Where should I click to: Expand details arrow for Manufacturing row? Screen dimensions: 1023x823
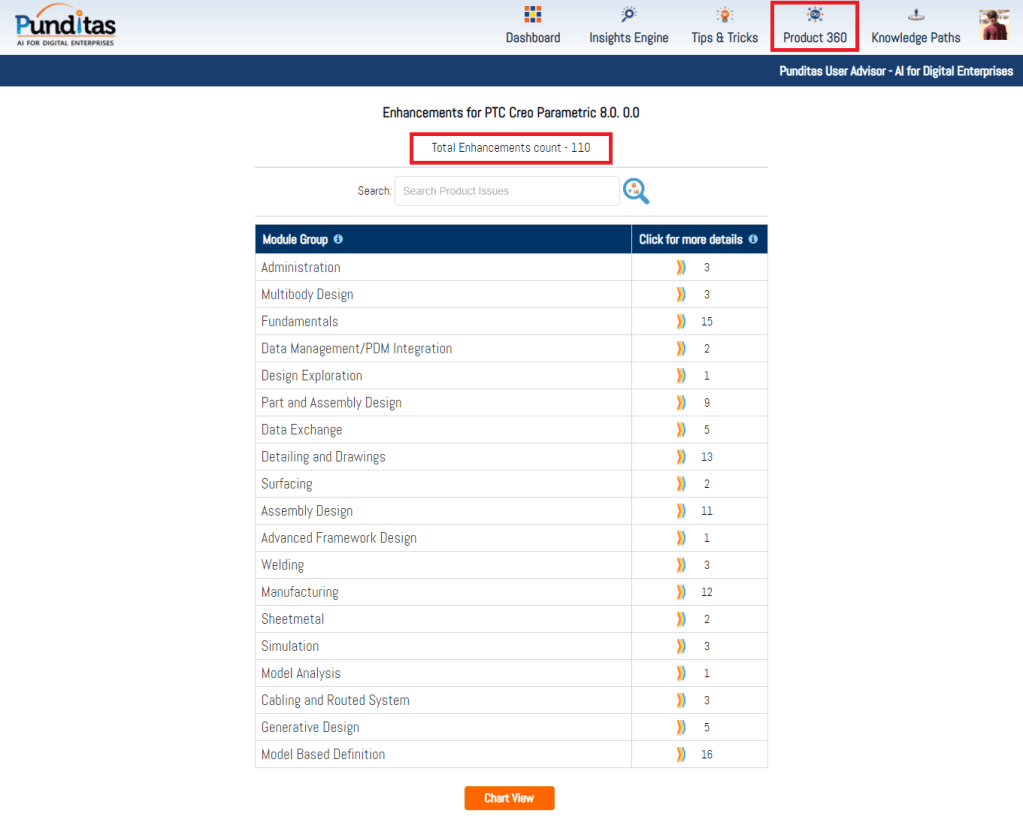[x=681, y=592]
